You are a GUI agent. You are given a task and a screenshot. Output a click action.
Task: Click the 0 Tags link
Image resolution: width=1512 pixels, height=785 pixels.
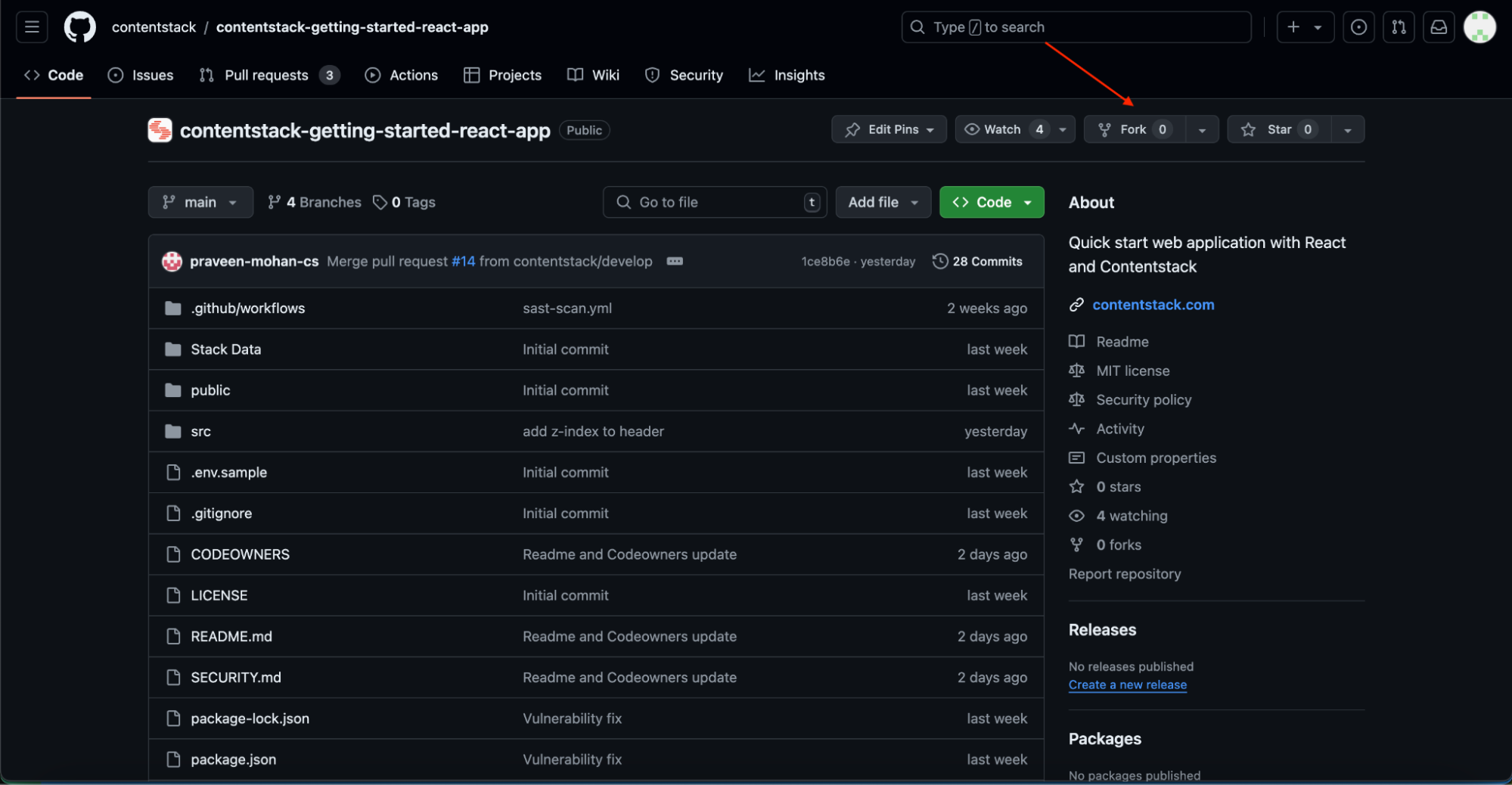404,202
